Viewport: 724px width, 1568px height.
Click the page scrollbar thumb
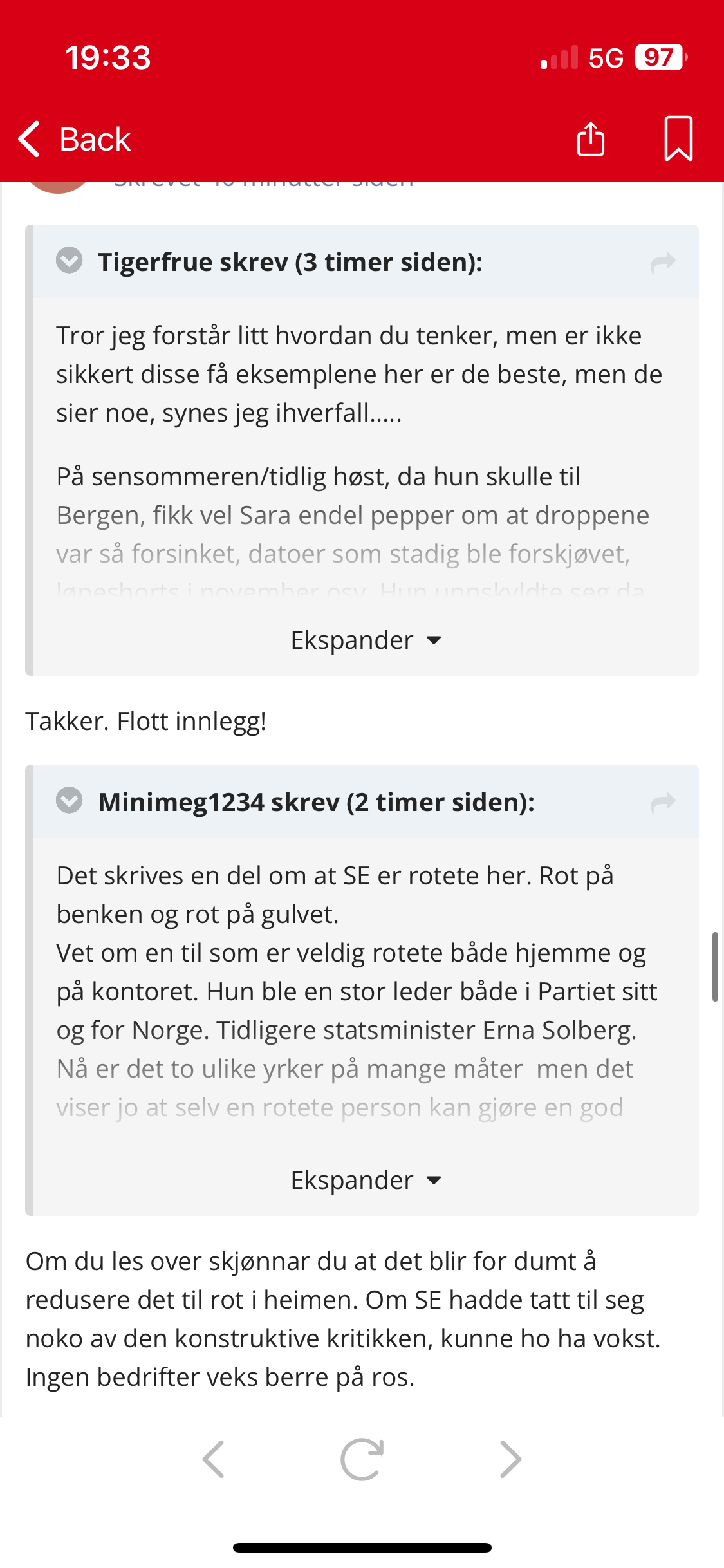coord(715,966)
